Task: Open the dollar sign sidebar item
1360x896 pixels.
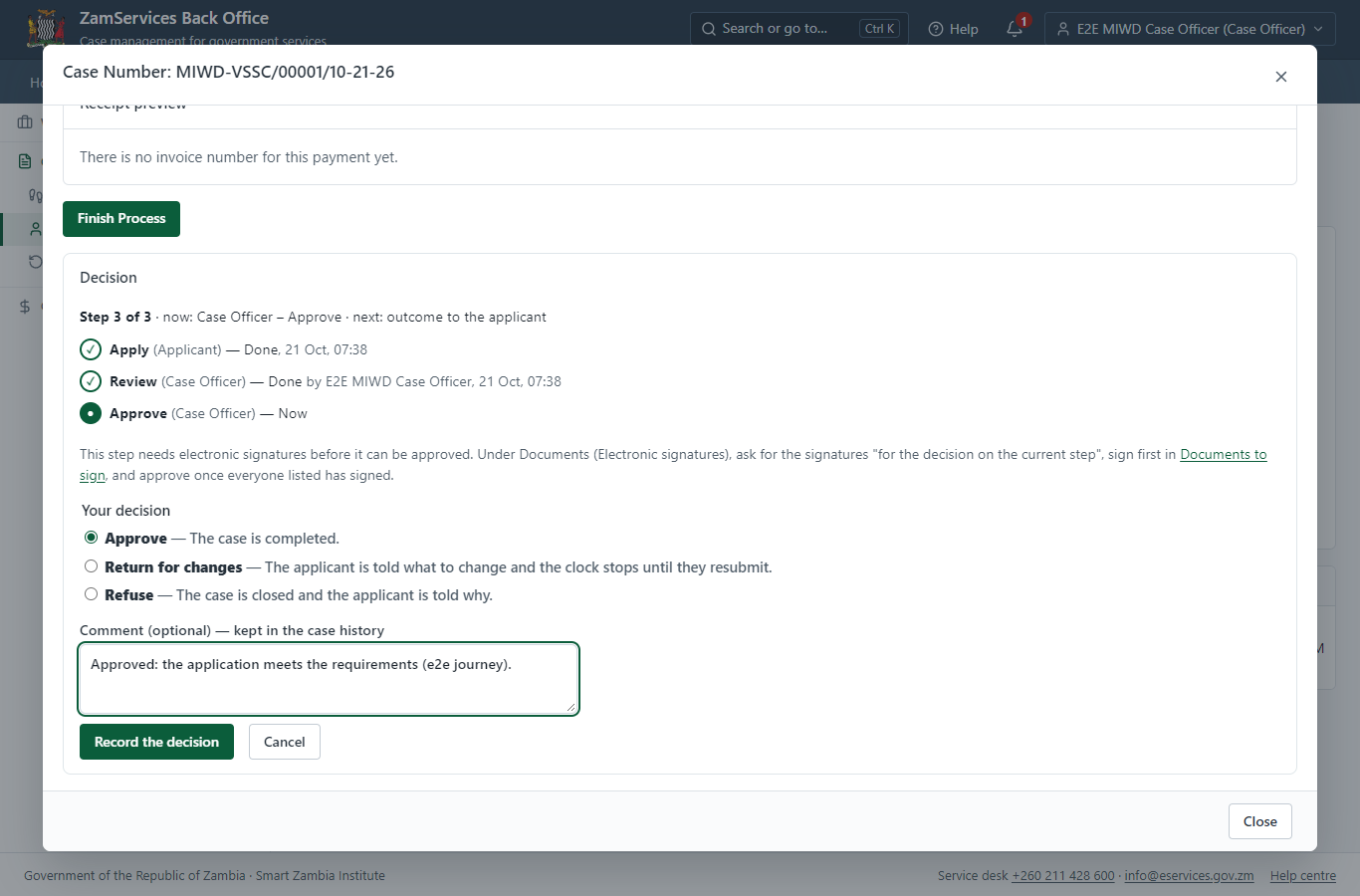Action: (25, 307)
